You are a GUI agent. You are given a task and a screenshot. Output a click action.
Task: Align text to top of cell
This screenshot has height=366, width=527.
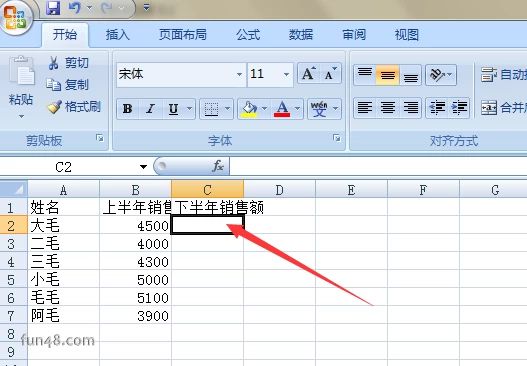tap(365, 75)
